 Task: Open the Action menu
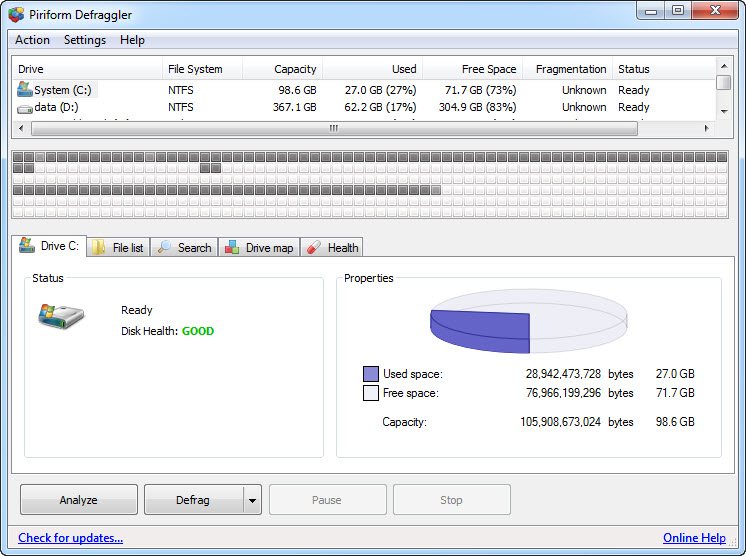[x=32, y=40]
